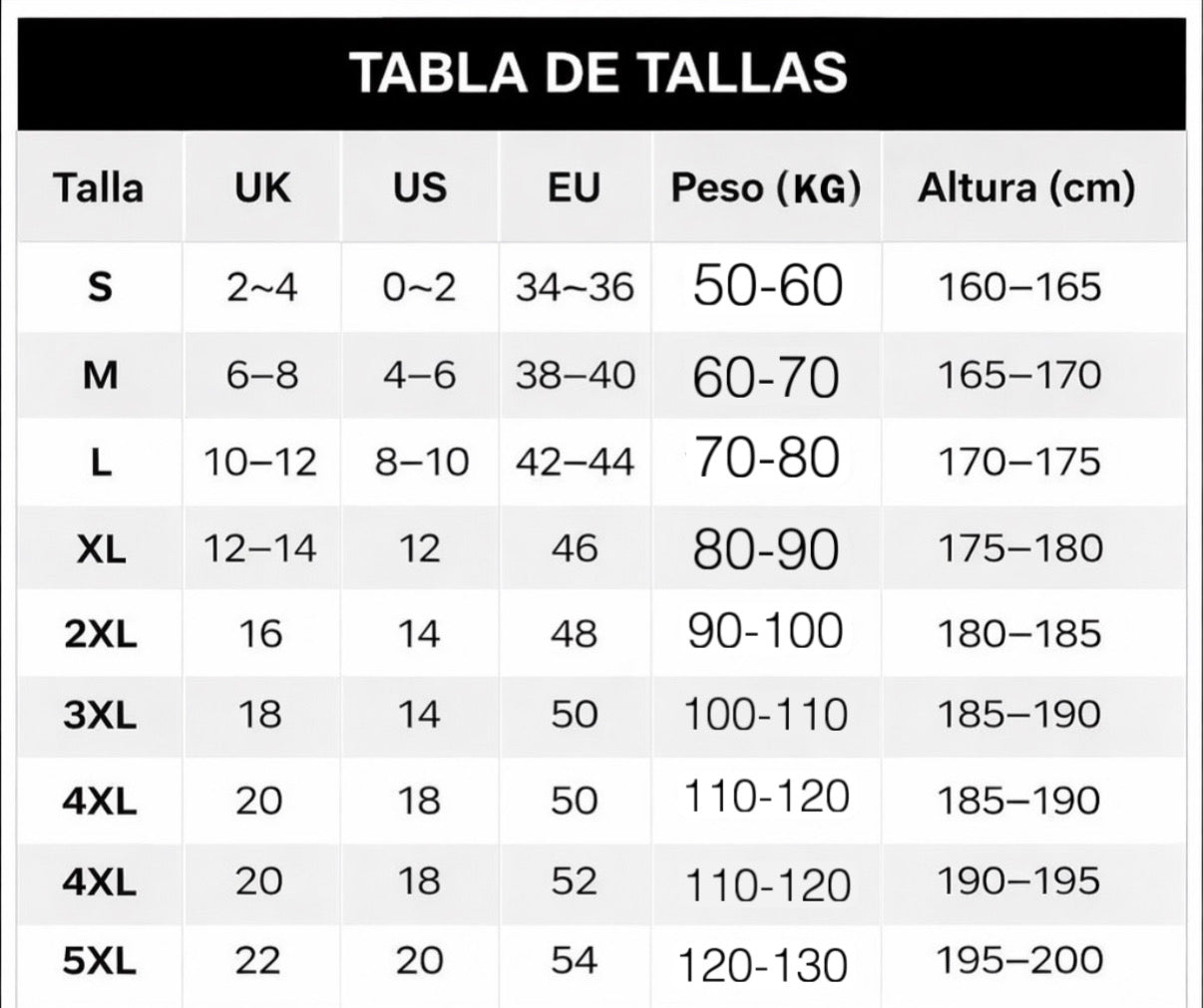Click the UK column header

click(262, 187)
